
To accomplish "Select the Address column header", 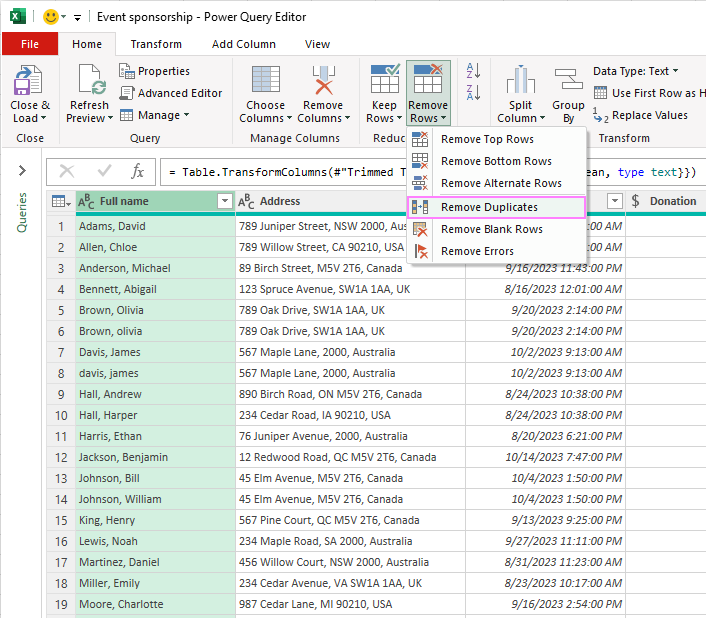I will 321,201.
